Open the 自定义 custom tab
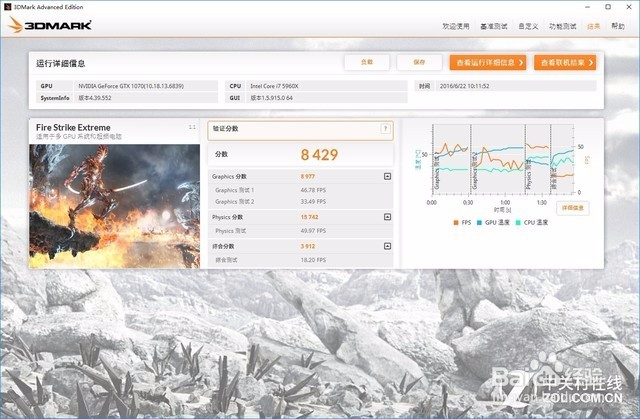This screenshot has height=419, width=640. pos(528,26)
